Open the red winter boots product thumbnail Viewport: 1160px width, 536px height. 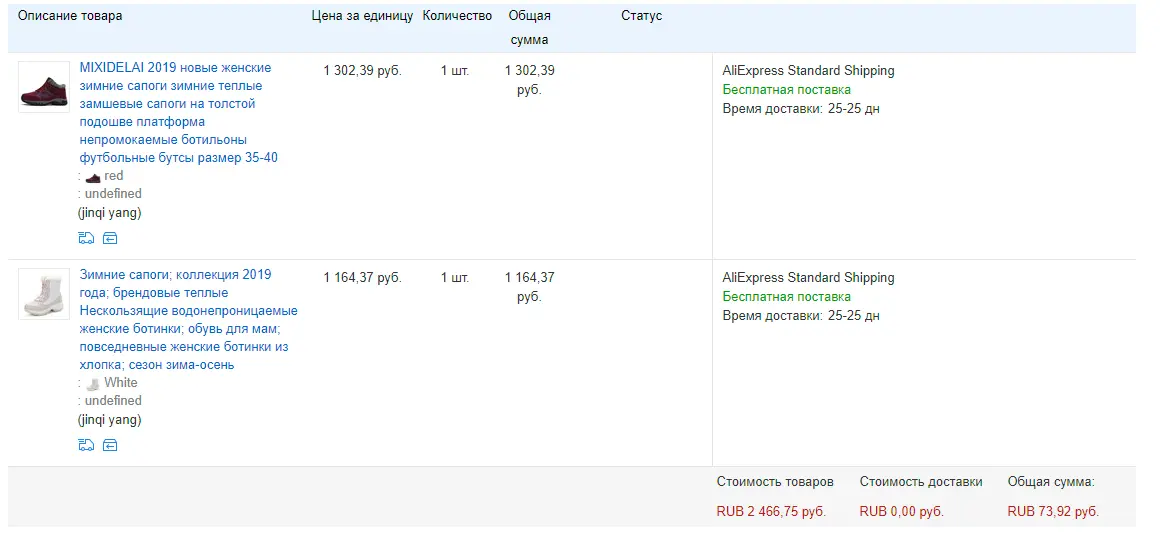44,87
